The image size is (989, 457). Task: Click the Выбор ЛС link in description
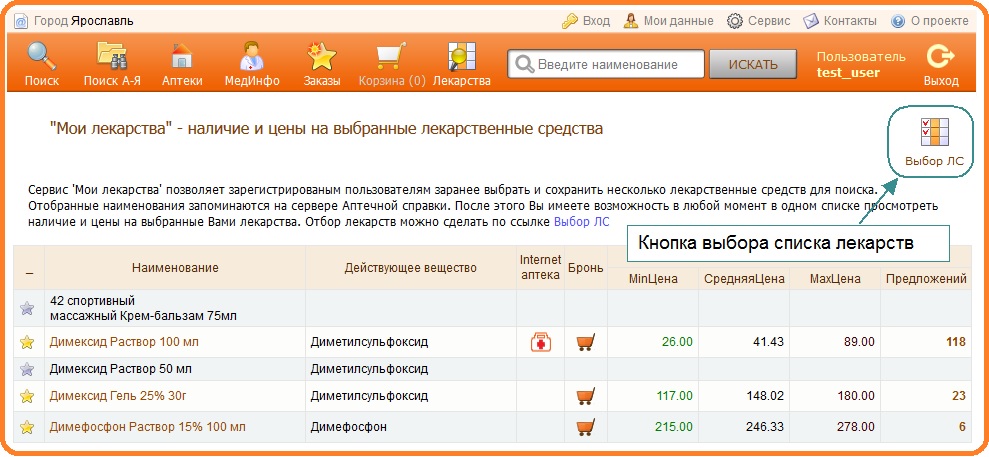coord(581,222)
